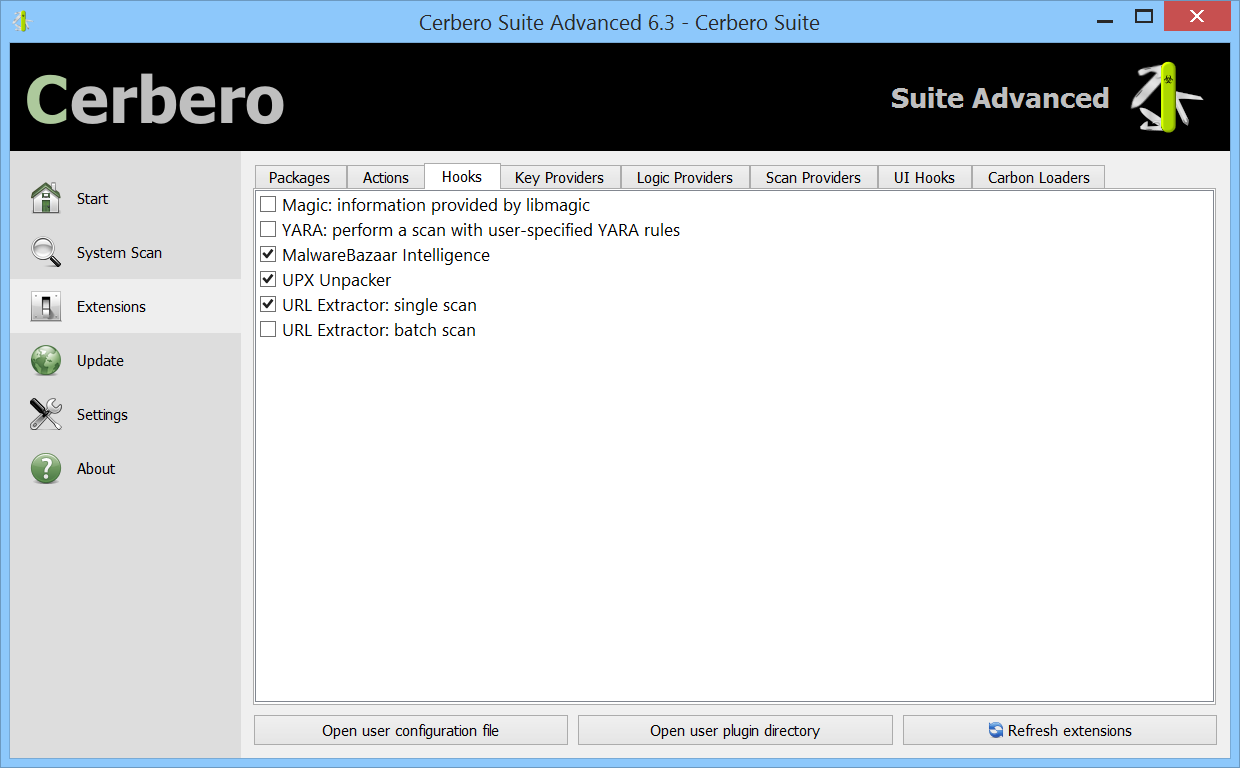Click the Update globe icon
This screenshot has width=1240, height=768.
coord(46,360)
